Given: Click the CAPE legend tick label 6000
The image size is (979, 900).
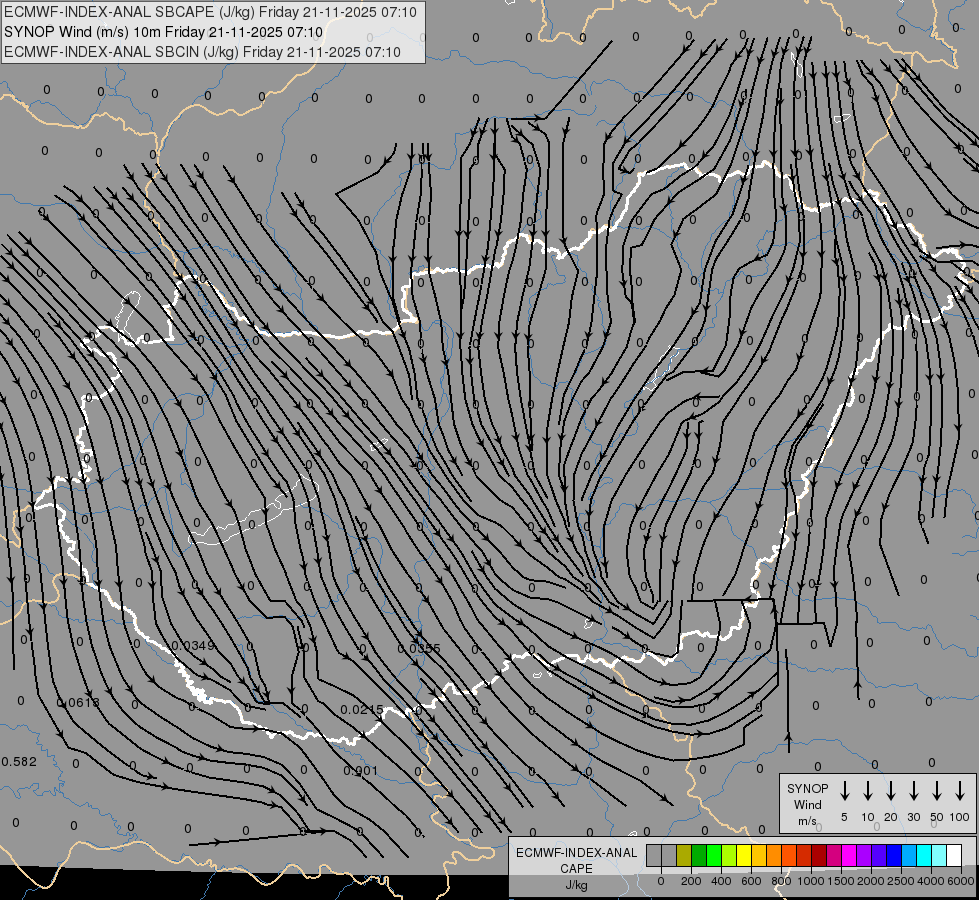Looking at the screenshot, I should pyautogui.click(x=961, y=881).
